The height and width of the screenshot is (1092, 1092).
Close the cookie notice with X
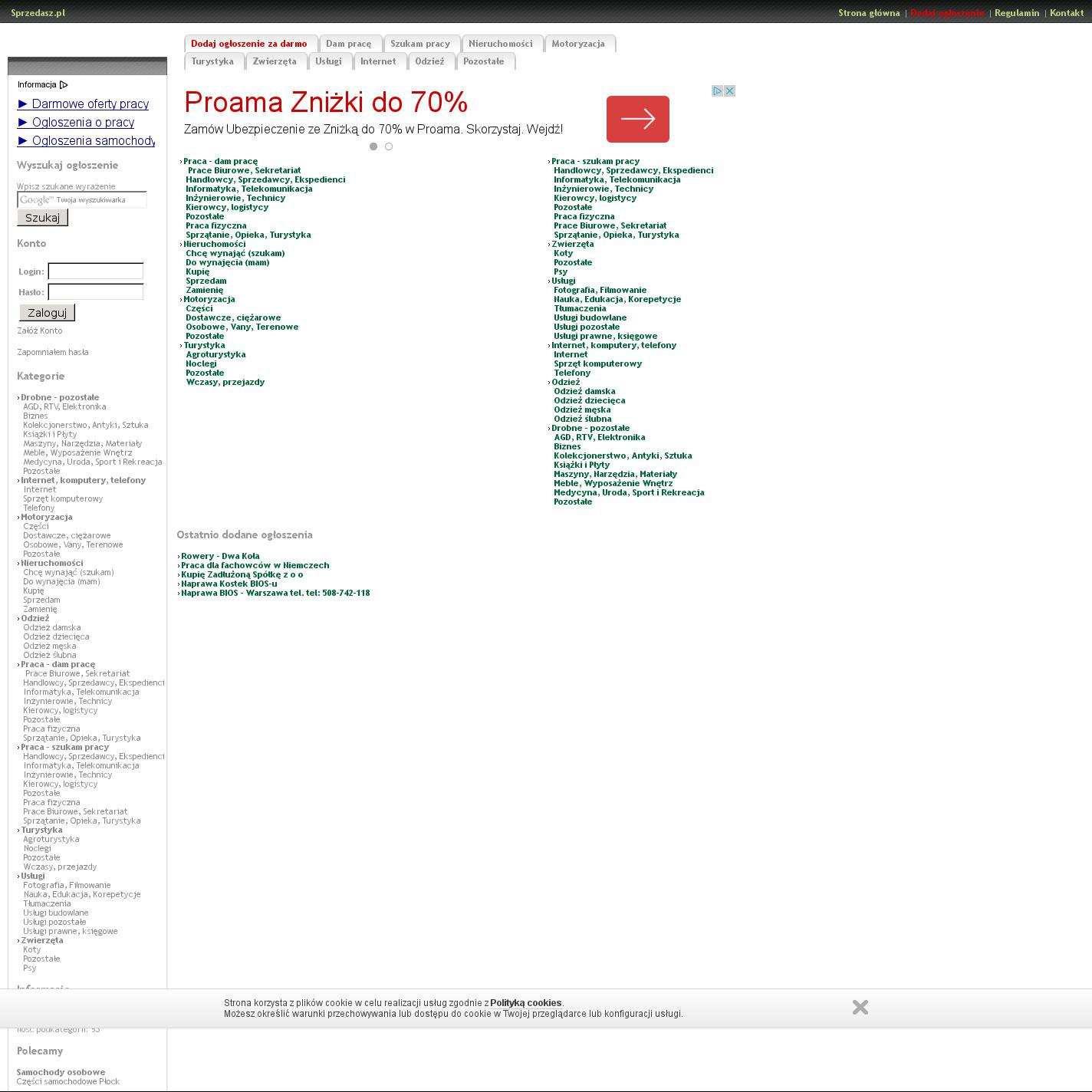tap(860, 1007)
